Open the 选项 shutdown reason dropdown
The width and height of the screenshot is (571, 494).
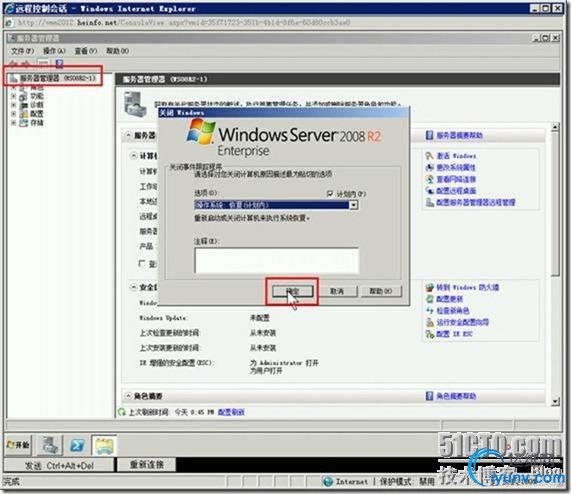(353, 205)
